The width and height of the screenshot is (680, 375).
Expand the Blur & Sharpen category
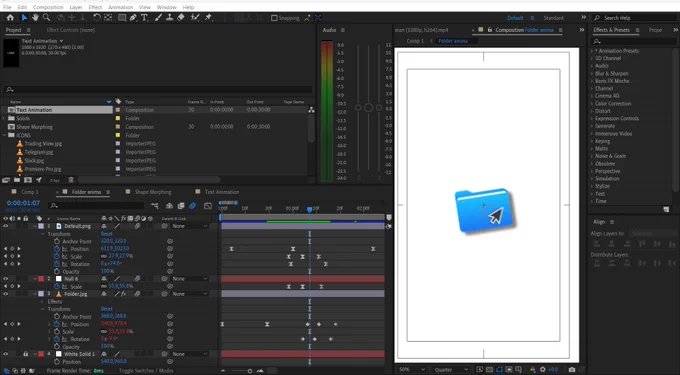tap(592, 73)
